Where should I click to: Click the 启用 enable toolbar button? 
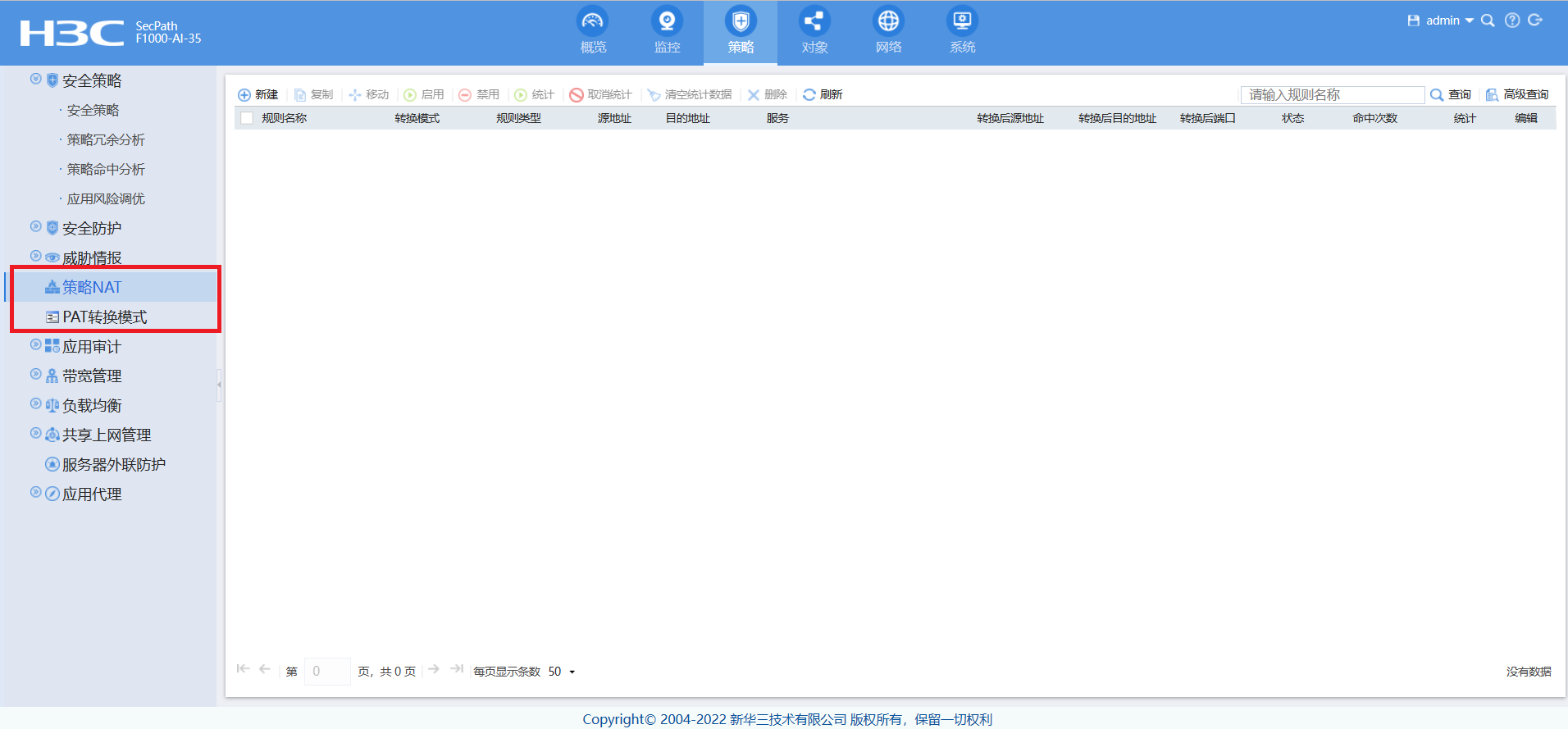point(423,95)
